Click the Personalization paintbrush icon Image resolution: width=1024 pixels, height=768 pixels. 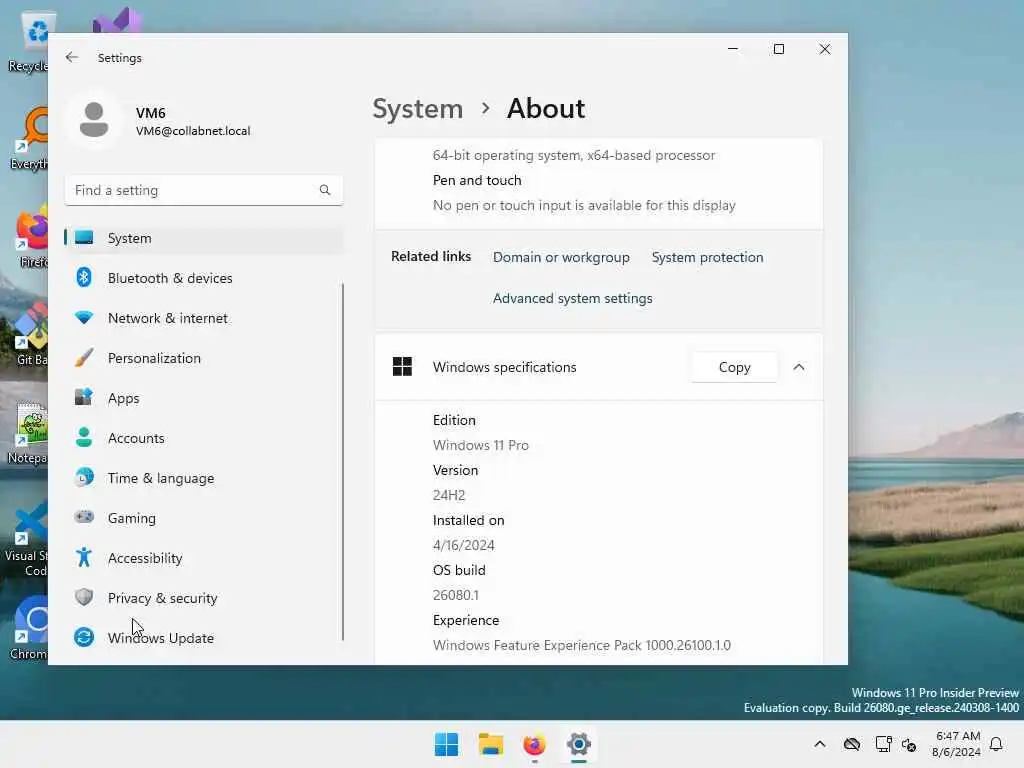[x=84, y=358]
